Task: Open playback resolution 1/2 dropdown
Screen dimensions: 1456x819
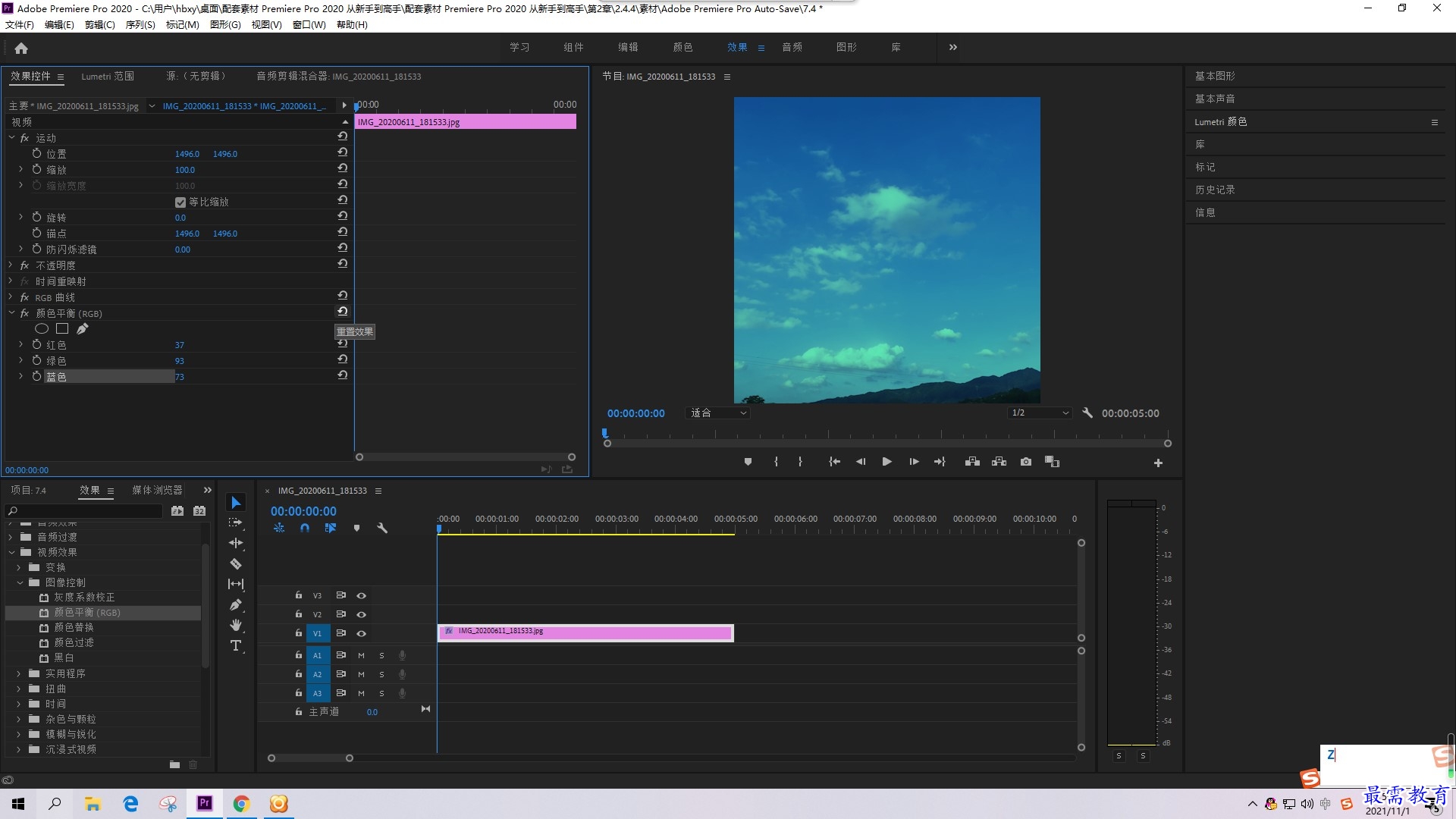Action: pos(1040,413)
